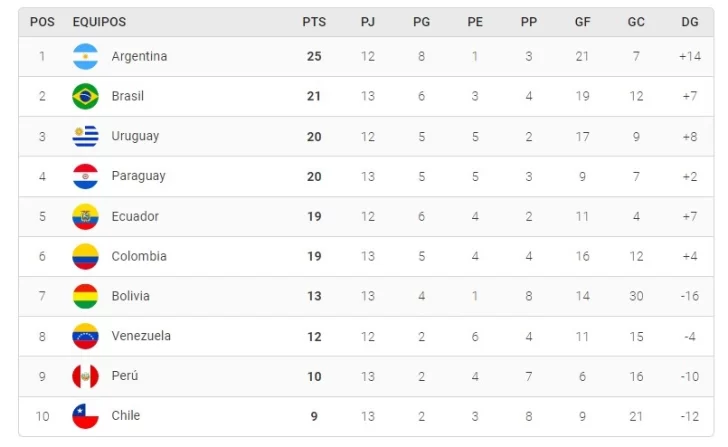728x447 pixels.
Task: Click the Paraguay flag icon
Action: tap(86, 177)
